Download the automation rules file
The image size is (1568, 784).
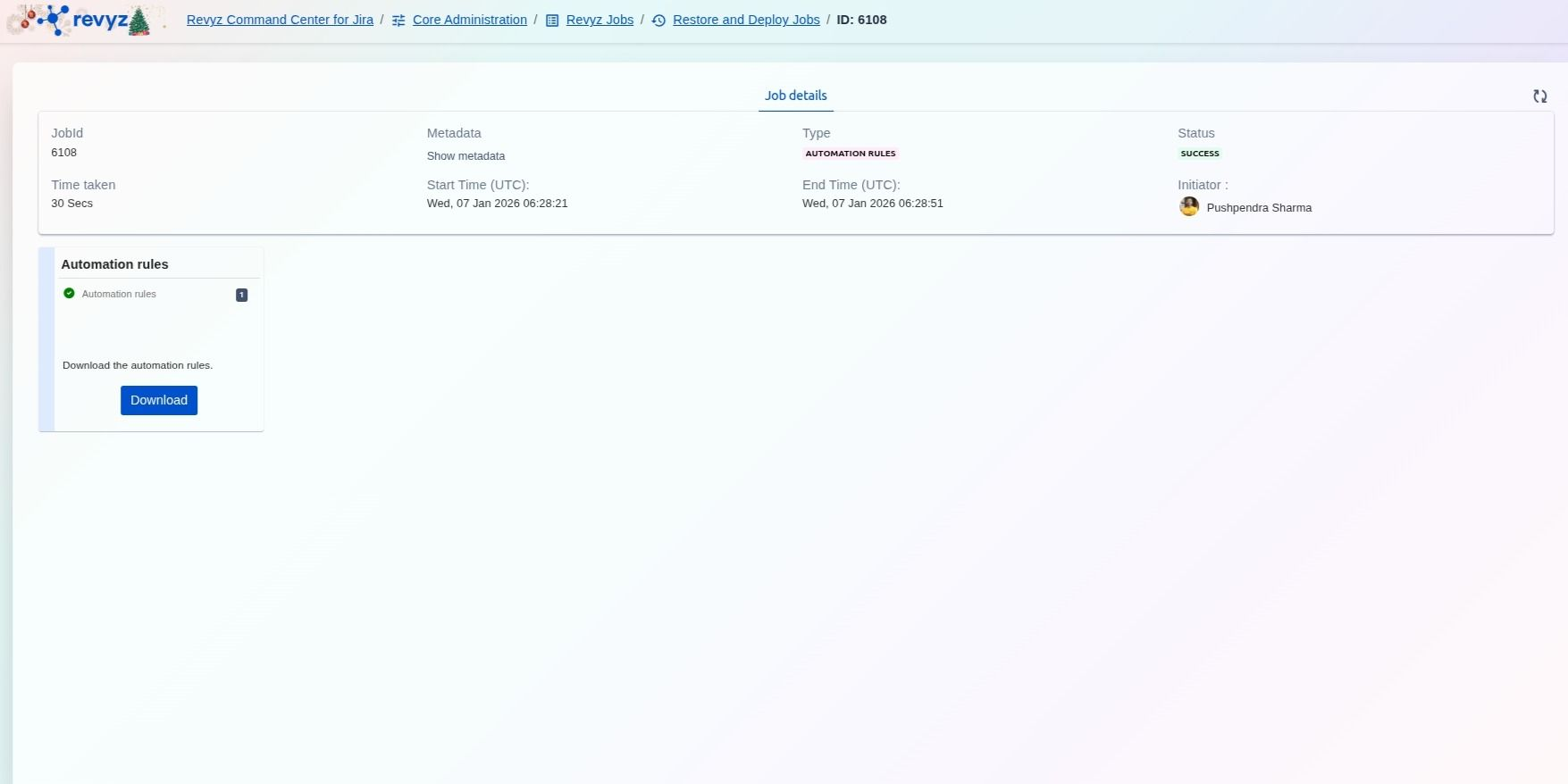point(159,400)
